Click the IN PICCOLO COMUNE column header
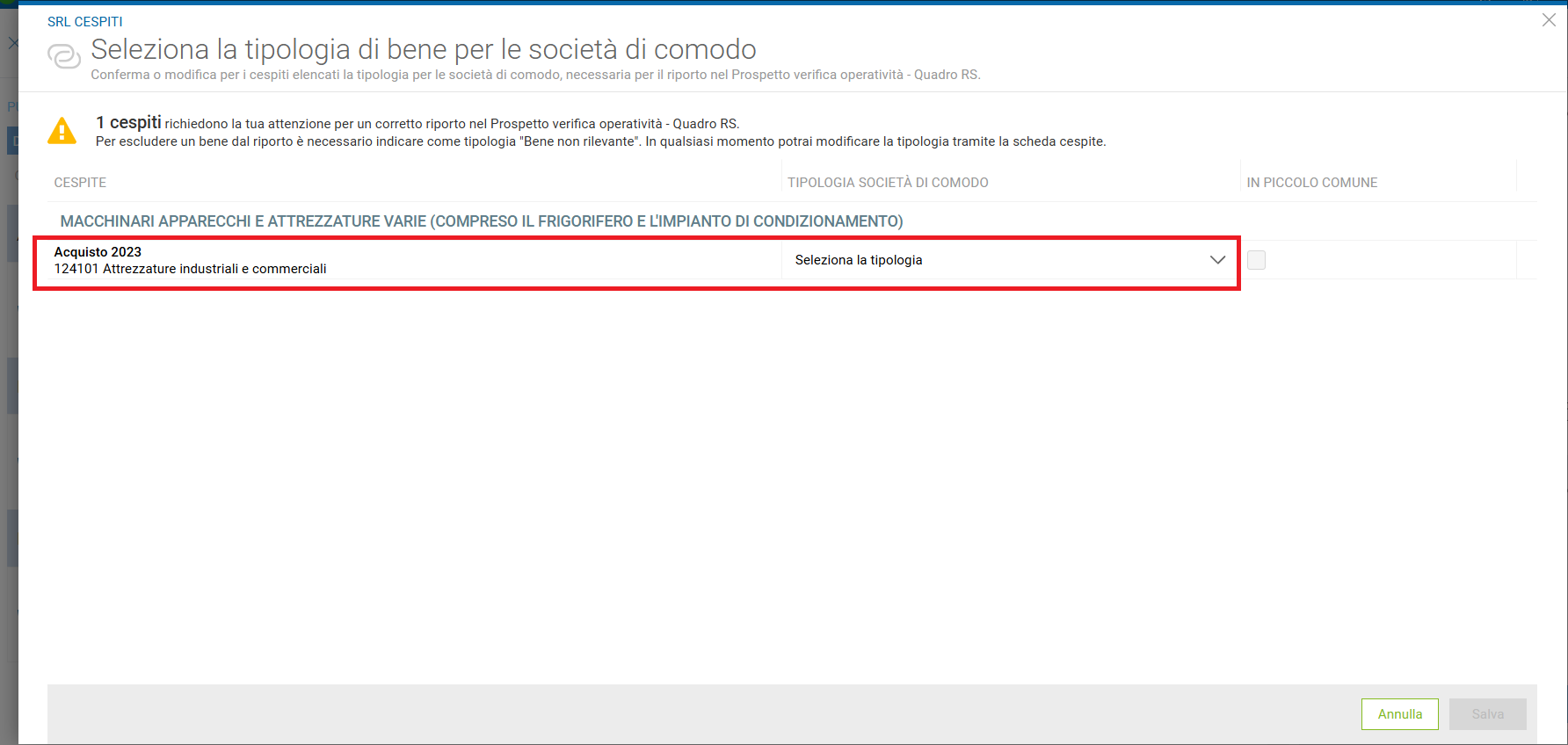 coord(1312,183)
